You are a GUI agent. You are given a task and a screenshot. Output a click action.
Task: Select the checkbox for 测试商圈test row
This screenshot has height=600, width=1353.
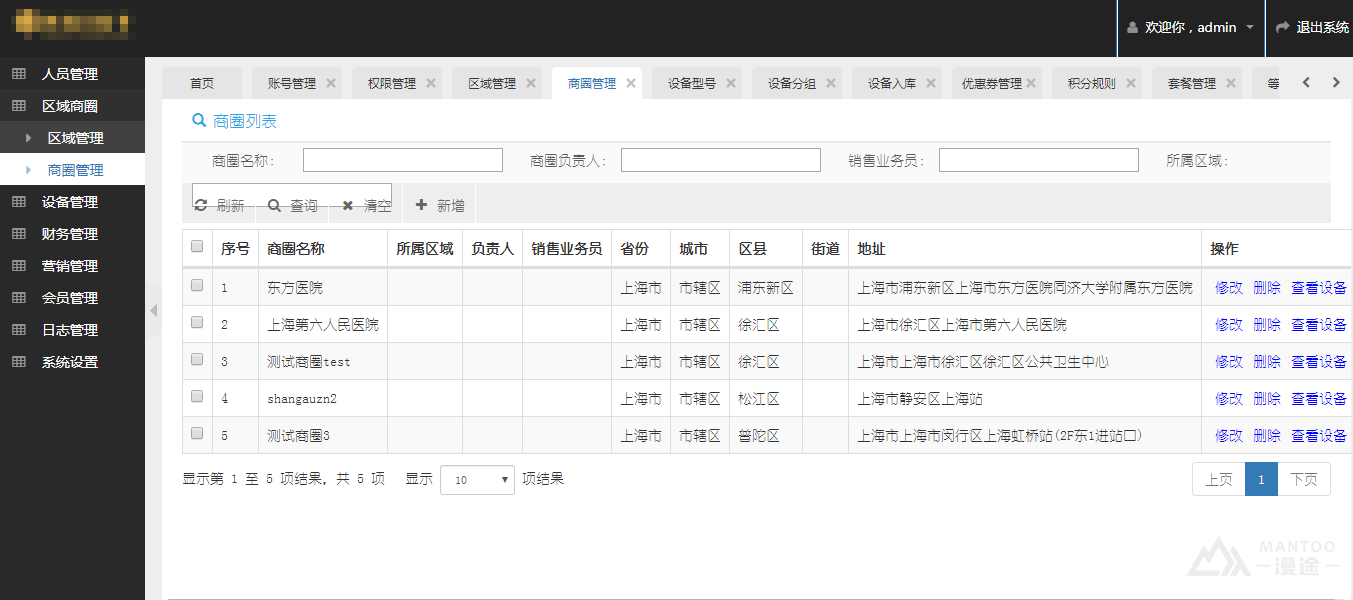pyautogui.click(x=197, y=360)
